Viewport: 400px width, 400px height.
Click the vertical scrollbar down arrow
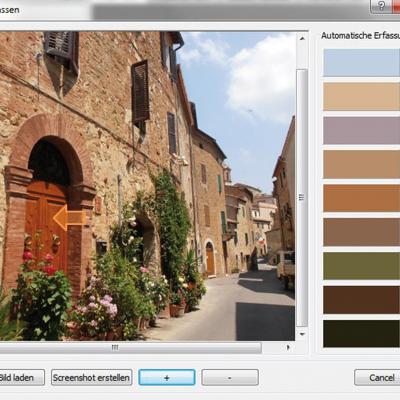click(302, 334)
